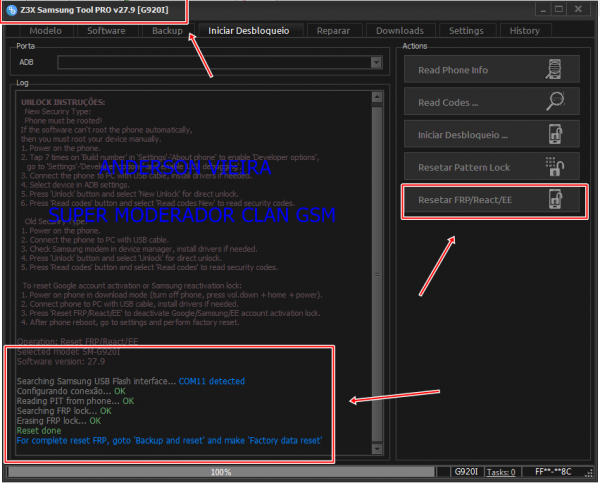
Task: Click the unlock phone icon on Iniciar Desbloqueio
Action: coord(555,134)
